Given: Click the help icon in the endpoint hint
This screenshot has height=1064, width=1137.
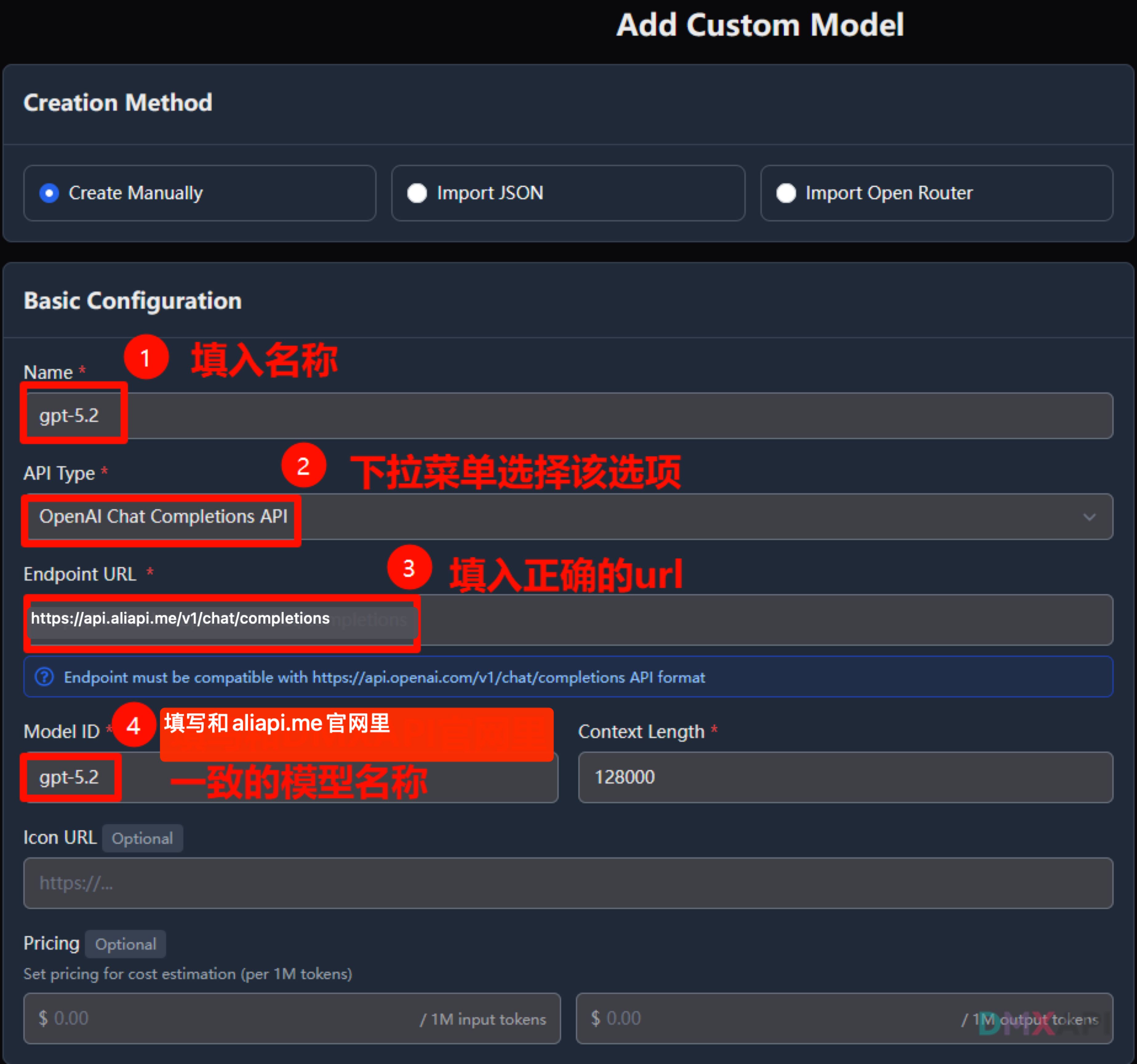Looking at the screenshot, I should coord(45,677).
